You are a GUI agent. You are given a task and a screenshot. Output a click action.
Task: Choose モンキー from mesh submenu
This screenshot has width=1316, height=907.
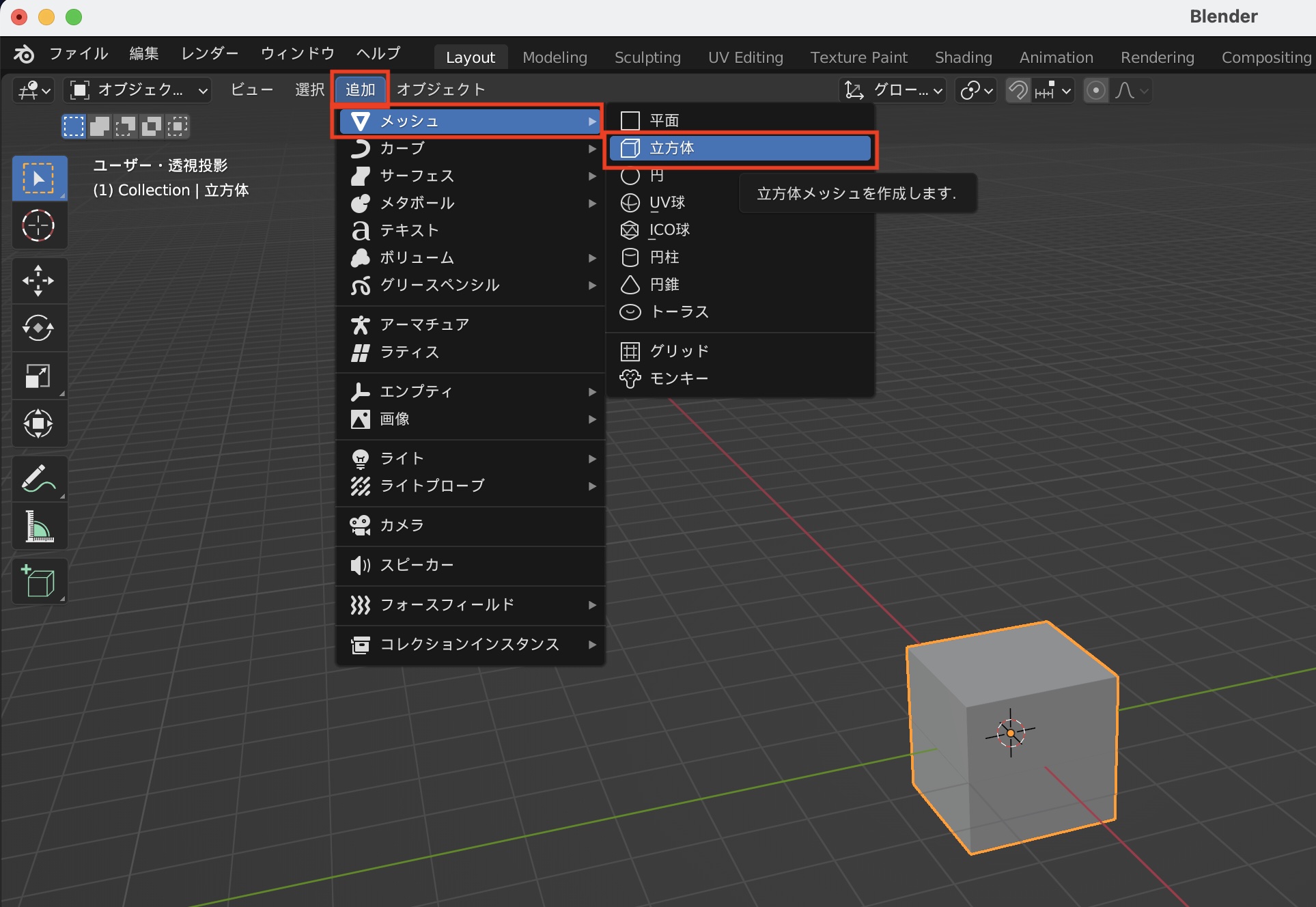(678, 378)
